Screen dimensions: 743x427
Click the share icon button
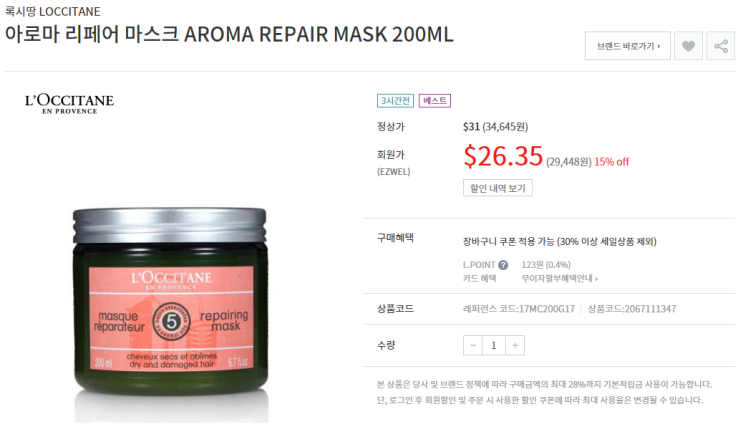(721, 46)
